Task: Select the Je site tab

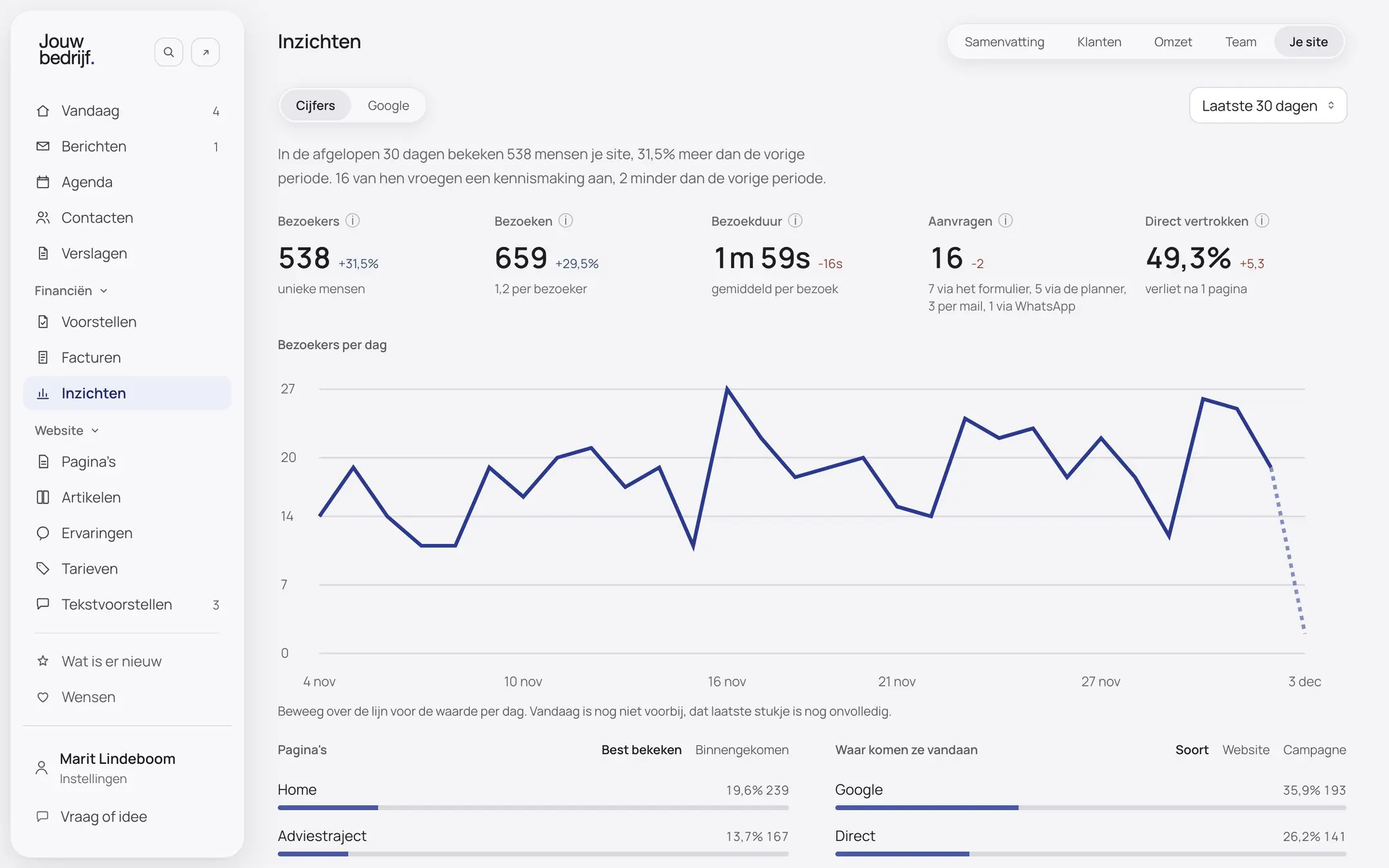Action: (x=1309, y=42)
